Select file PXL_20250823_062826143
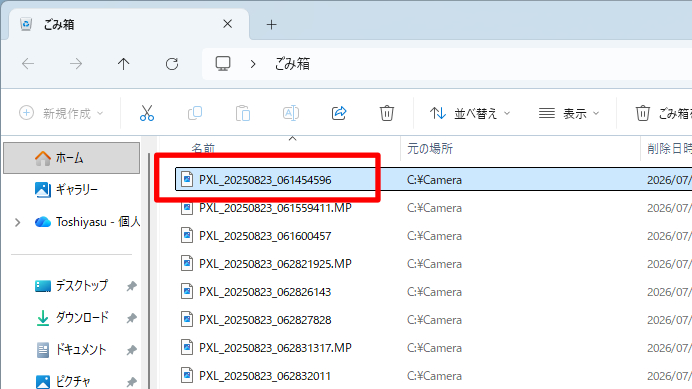 click(x=265, y=292)
